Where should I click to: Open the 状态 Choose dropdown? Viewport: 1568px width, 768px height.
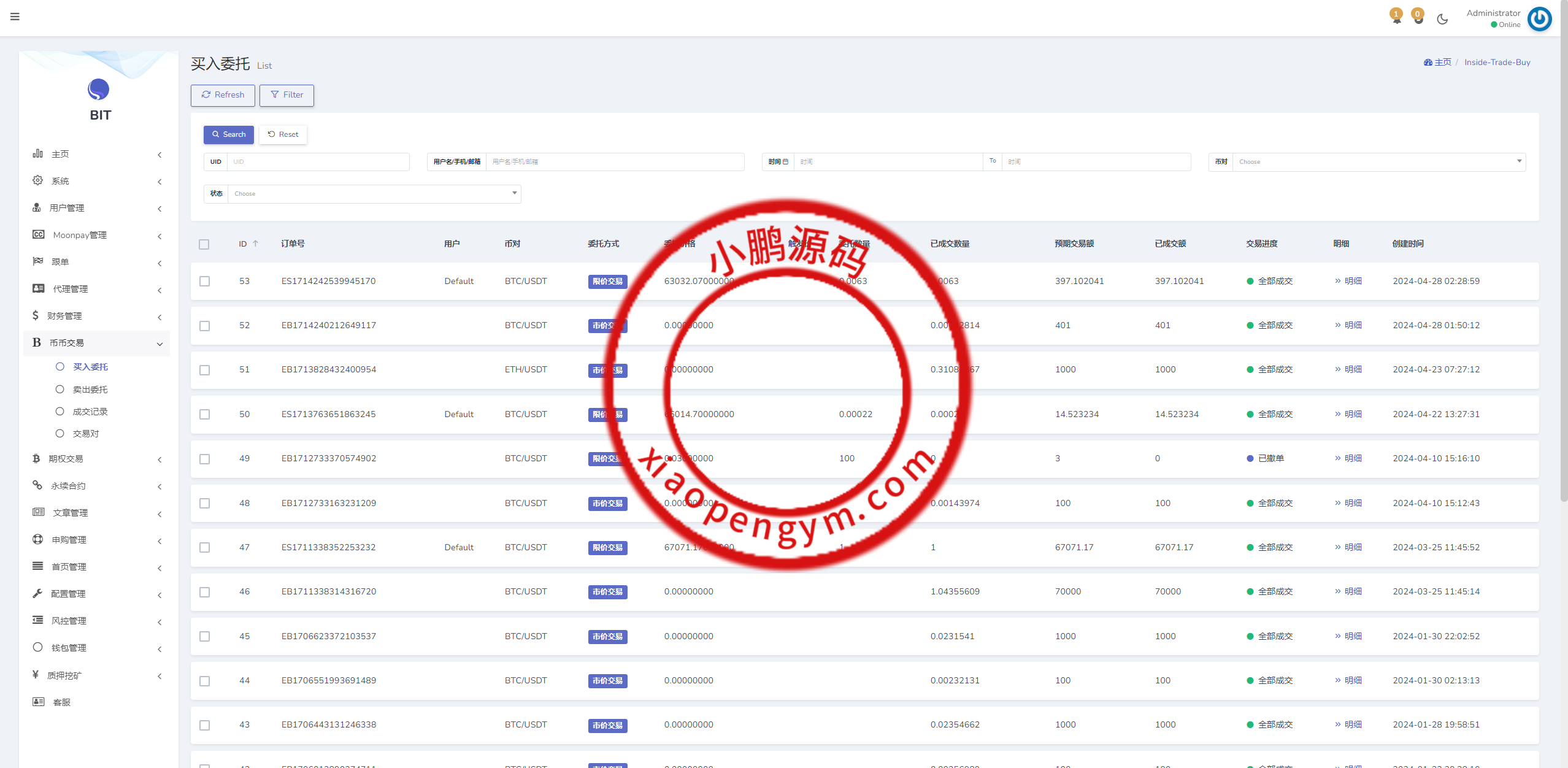(374, 194)
